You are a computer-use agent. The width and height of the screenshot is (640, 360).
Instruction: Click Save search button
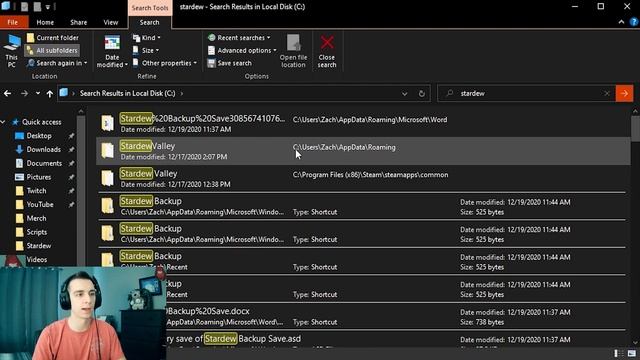coord(229,63)
